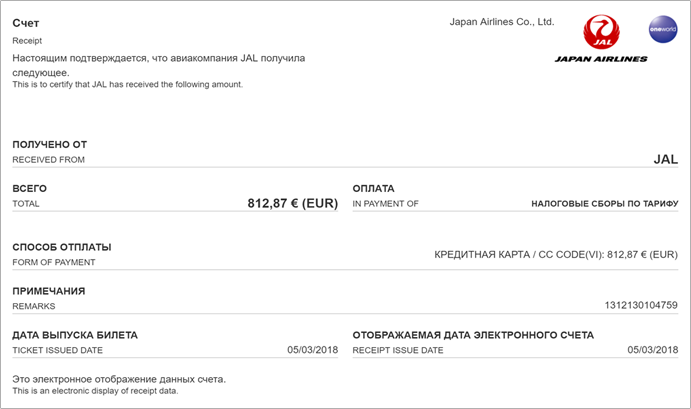Click the ticket issued date 05/03/2018
Viewport: 691px width, 409px height.
coord(312,350)
